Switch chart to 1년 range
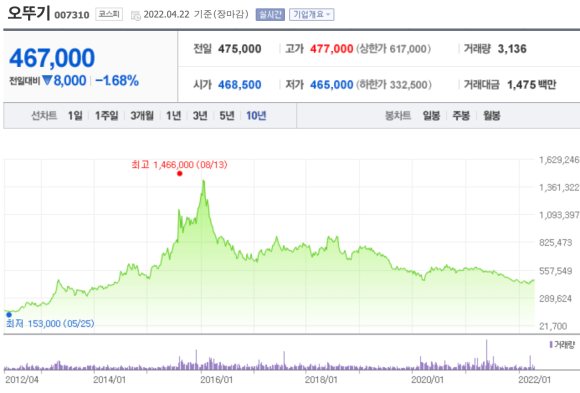Screen dimensions: 580x393 pos(173,116)
